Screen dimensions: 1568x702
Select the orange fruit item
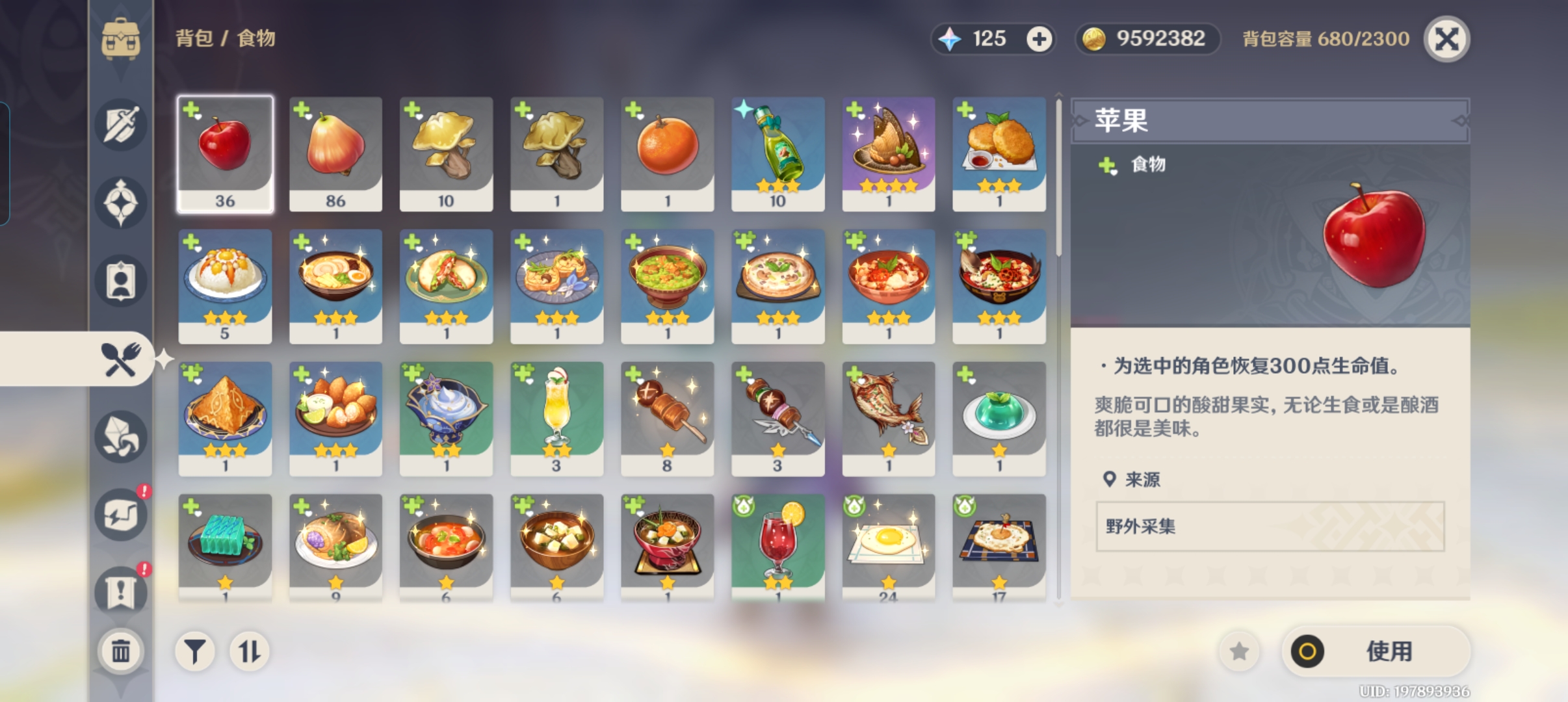(x=668, y=155)
